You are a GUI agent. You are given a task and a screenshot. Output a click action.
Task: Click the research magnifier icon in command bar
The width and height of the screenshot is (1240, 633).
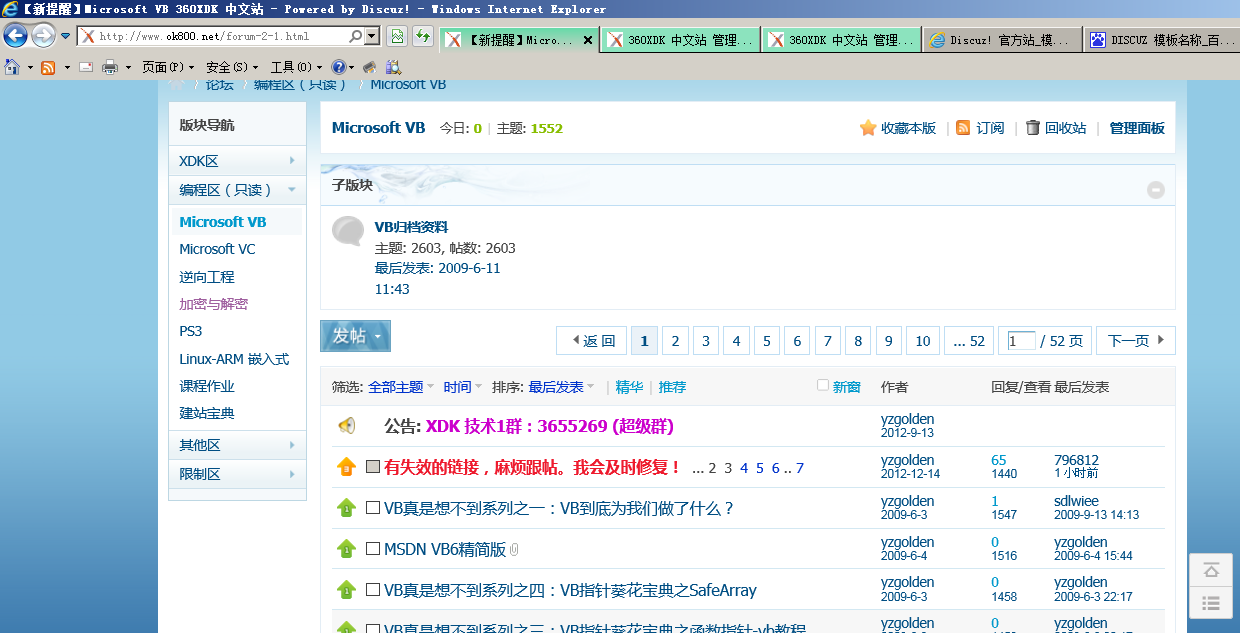(x=393, y=67)
